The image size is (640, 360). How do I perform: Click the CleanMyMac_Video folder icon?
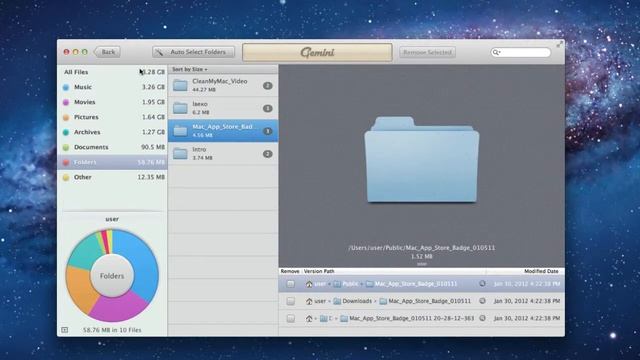pos(180,85)
